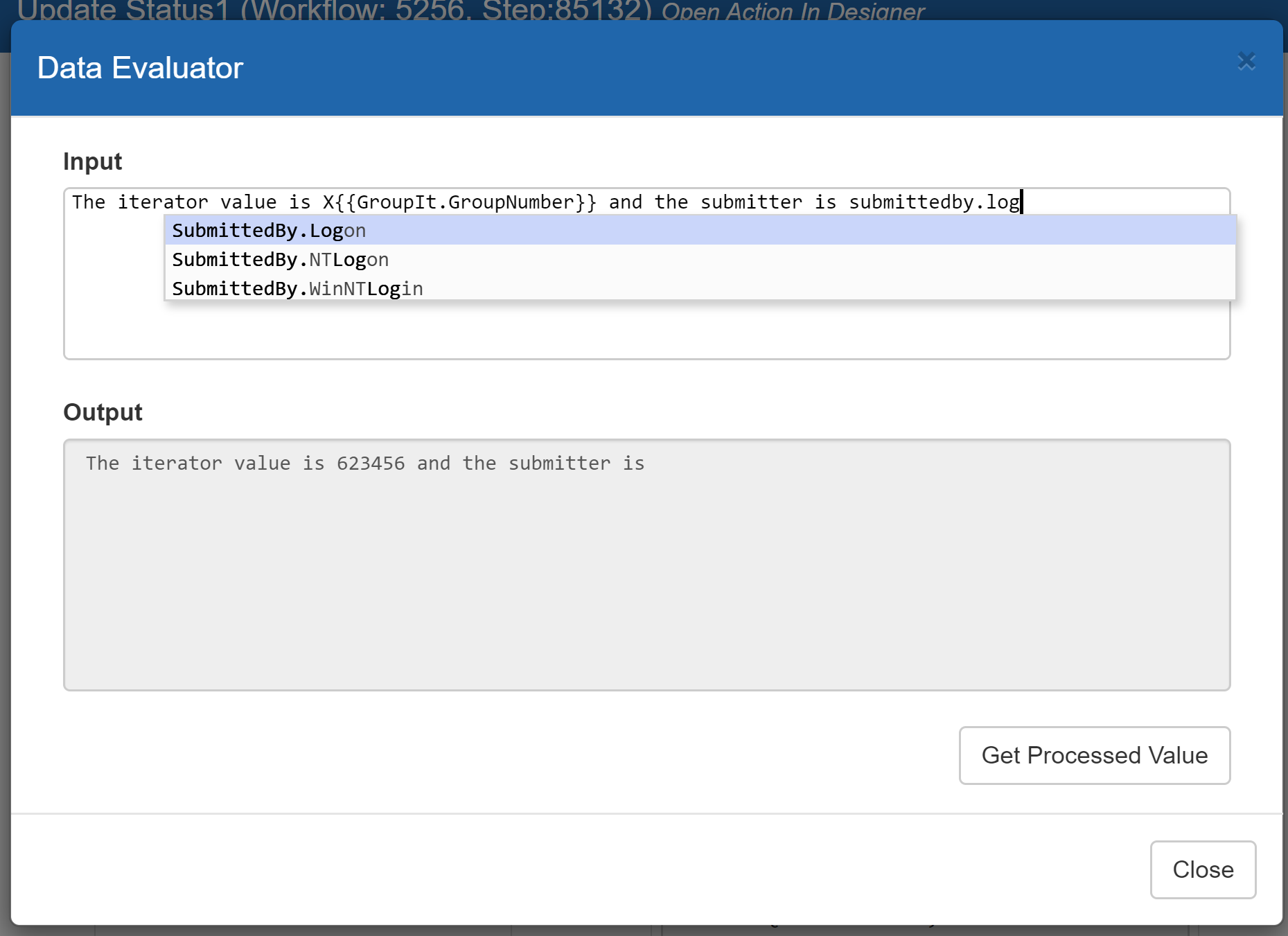Select SubmittedBy.Logon autocomplete suggestion
The width and height of the screenshot is (1288, 936).
pos(700,230)
